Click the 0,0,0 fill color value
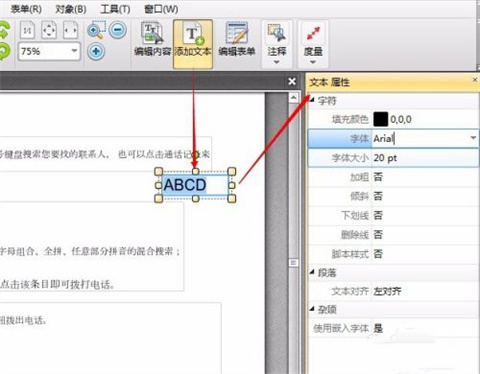480x374 pixels. click(x=401, y=119)
